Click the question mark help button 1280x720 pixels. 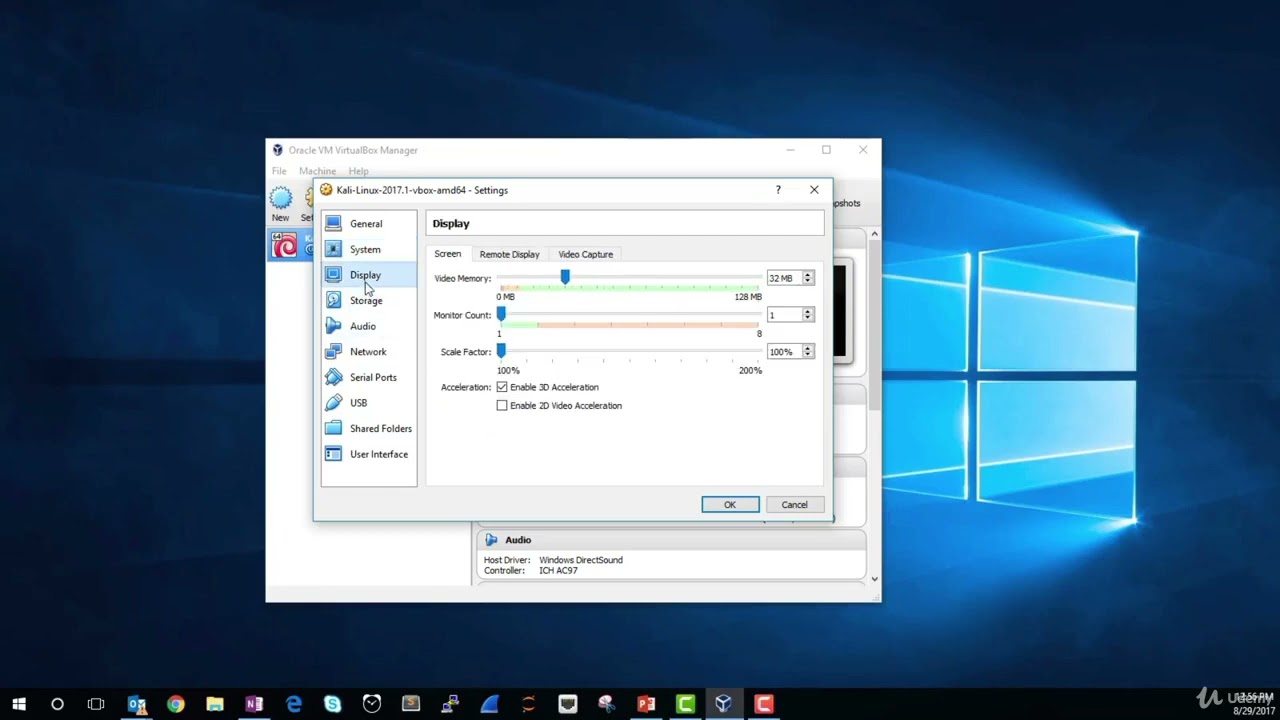tap(778, 190)
